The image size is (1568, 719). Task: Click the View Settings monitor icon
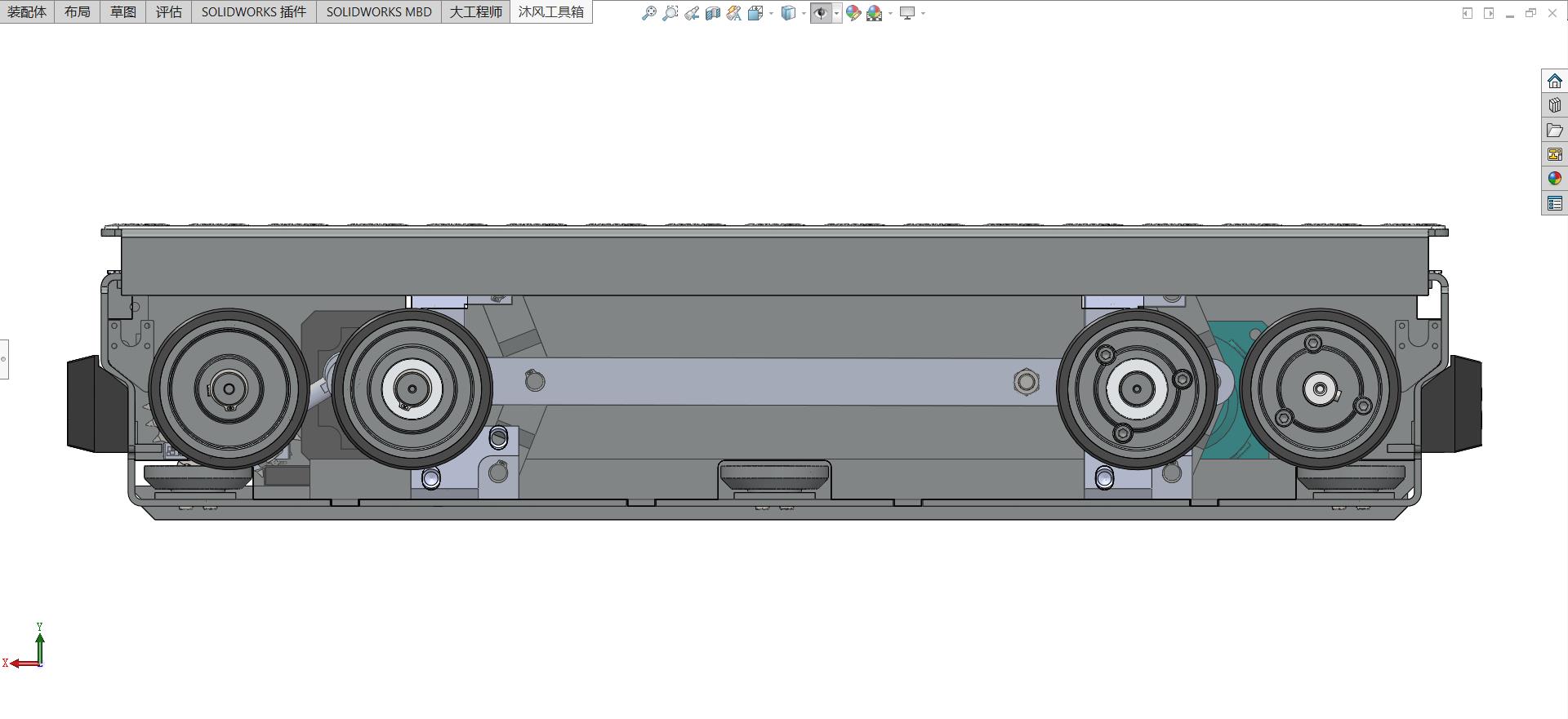pos(907,13)
